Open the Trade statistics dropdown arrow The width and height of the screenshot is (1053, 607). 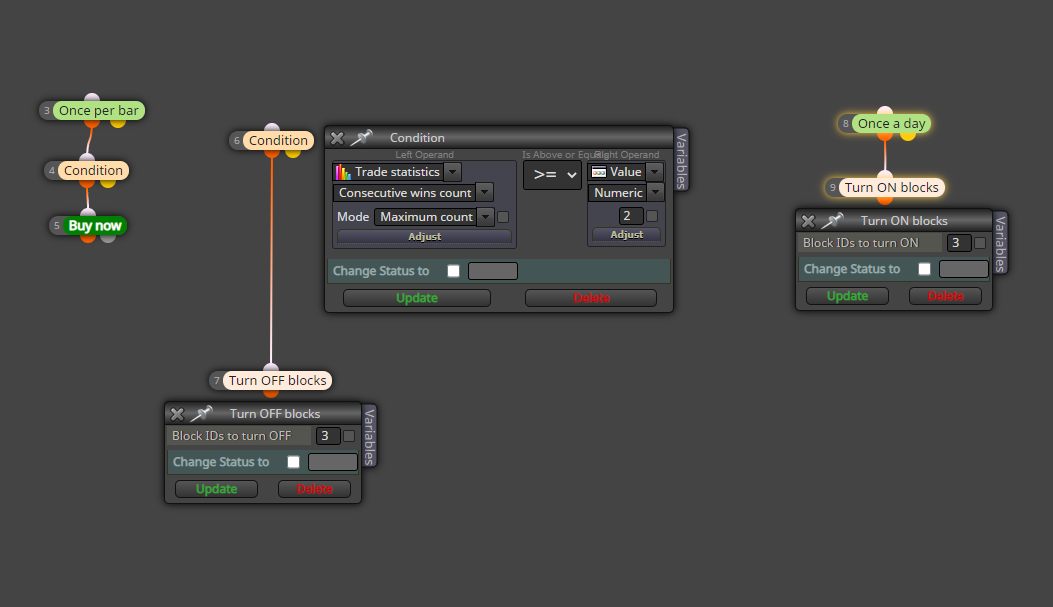(x=453, y=172)
